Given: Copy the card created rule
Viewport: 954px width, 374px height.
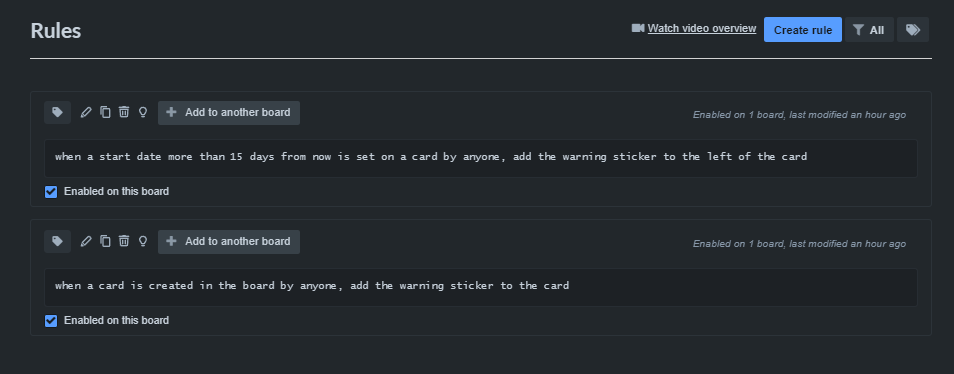Looking at the screenshot, I should pos(105,241).
